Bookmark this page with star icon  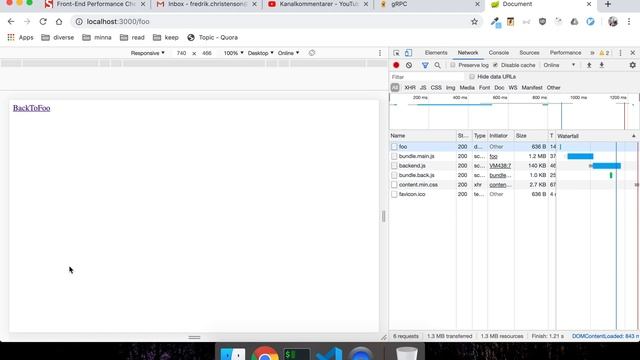point(474,22)
